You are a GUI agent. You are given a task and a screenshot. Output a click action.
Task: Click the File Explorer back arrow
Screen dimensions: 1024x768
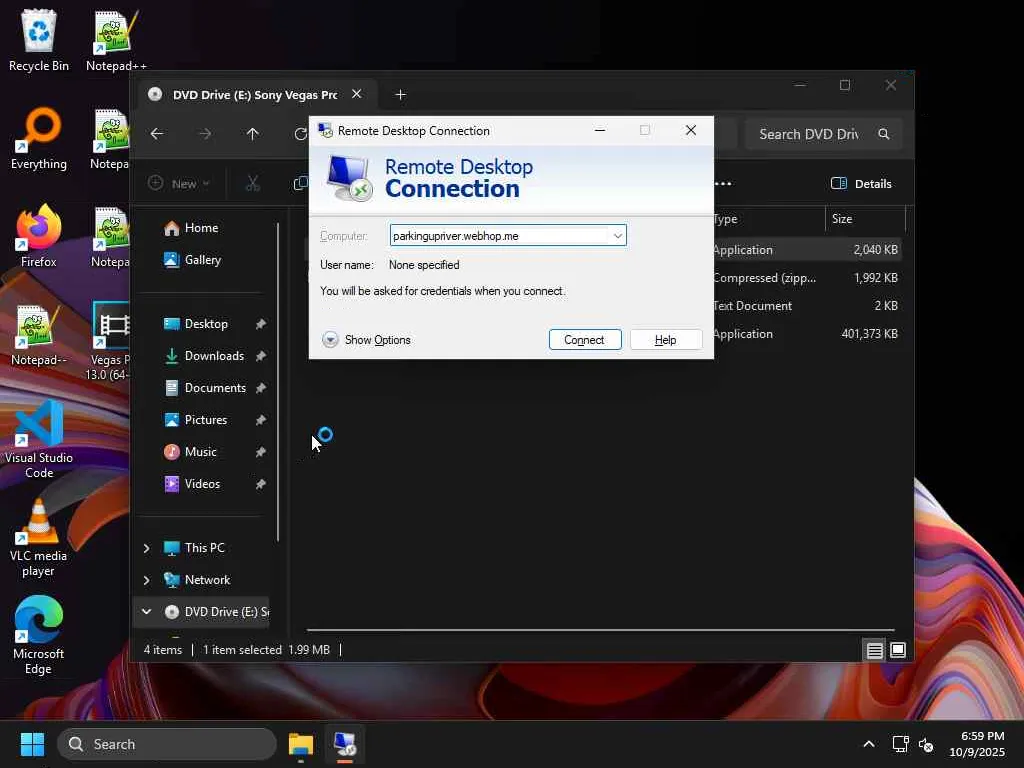(157, 134)
